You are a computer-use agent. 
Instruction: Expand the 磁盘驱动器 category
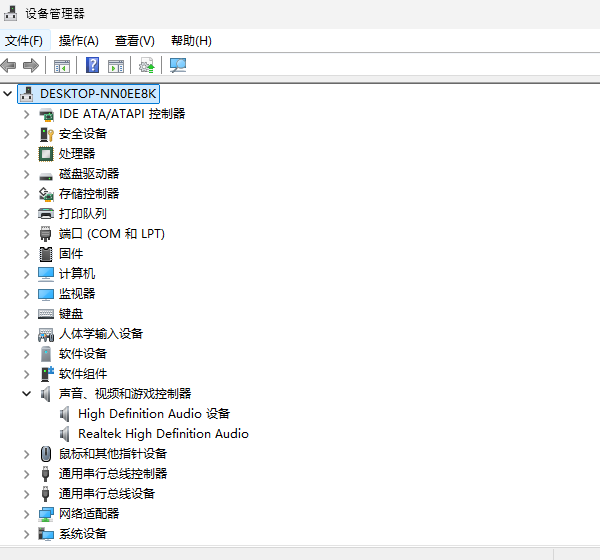click(x=27, y=174)
